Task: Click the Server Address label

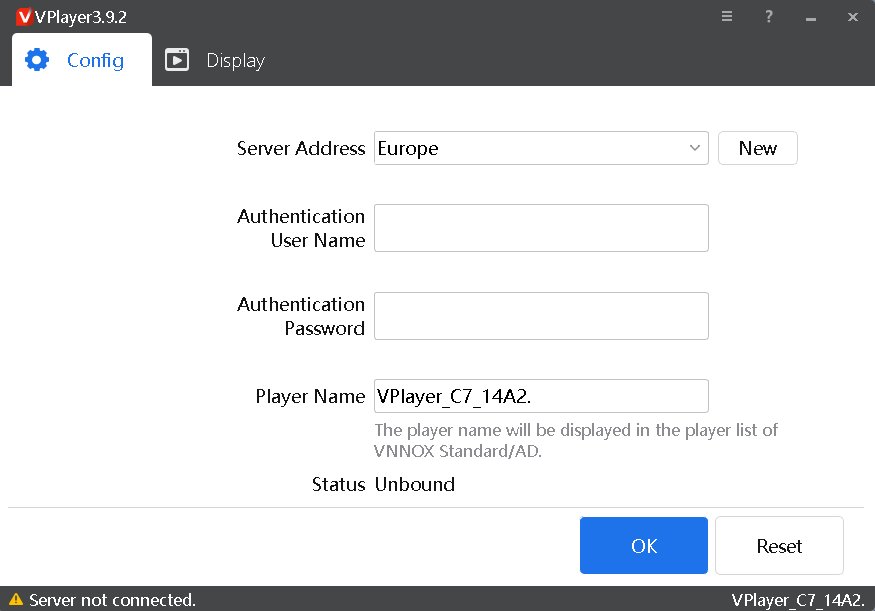Action: (x=301, y=148)
